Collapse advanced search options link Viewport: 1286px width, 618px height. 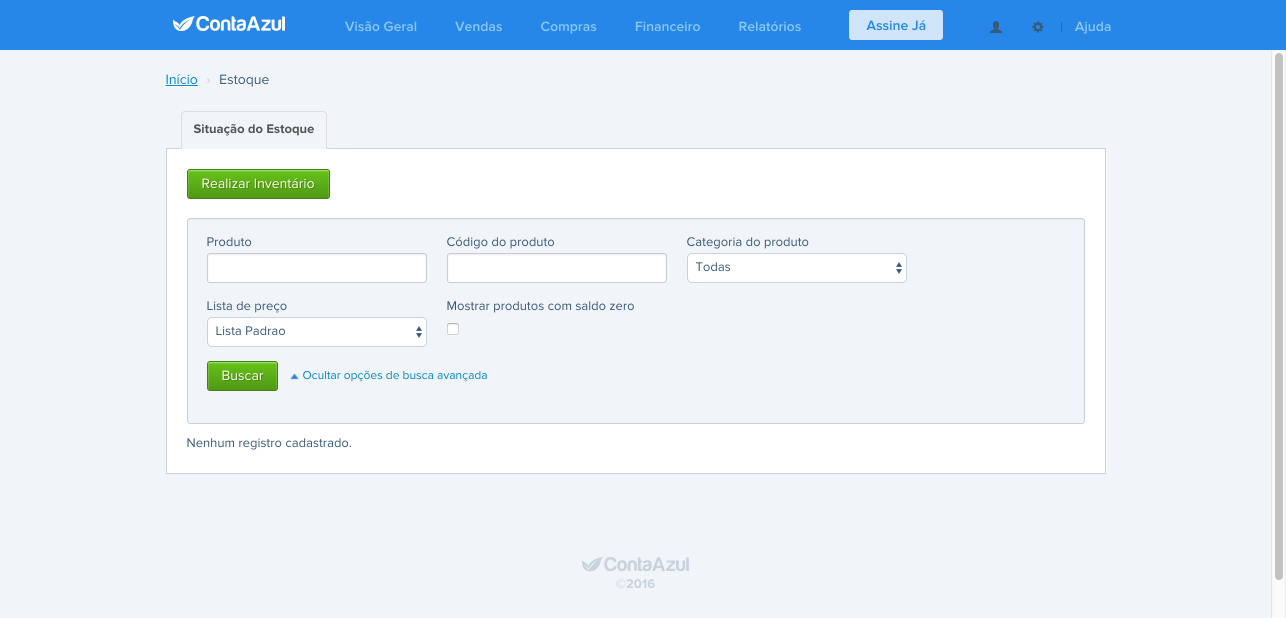(389, 376)
